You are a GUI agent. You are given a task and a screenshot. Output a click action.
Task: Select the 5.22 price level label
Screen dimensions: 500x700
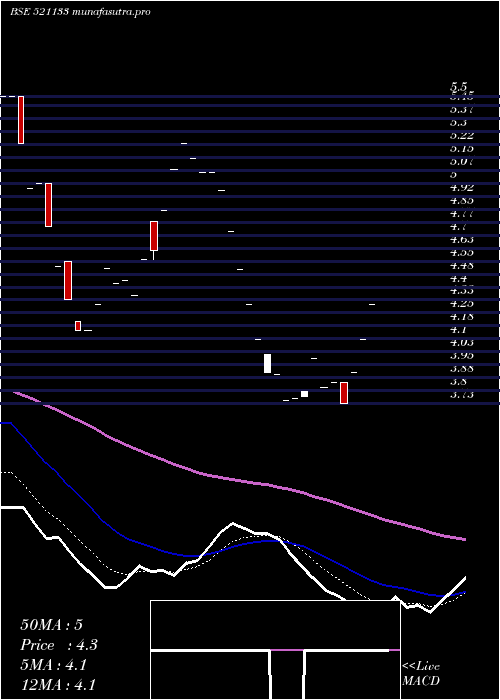coord(462,136)
